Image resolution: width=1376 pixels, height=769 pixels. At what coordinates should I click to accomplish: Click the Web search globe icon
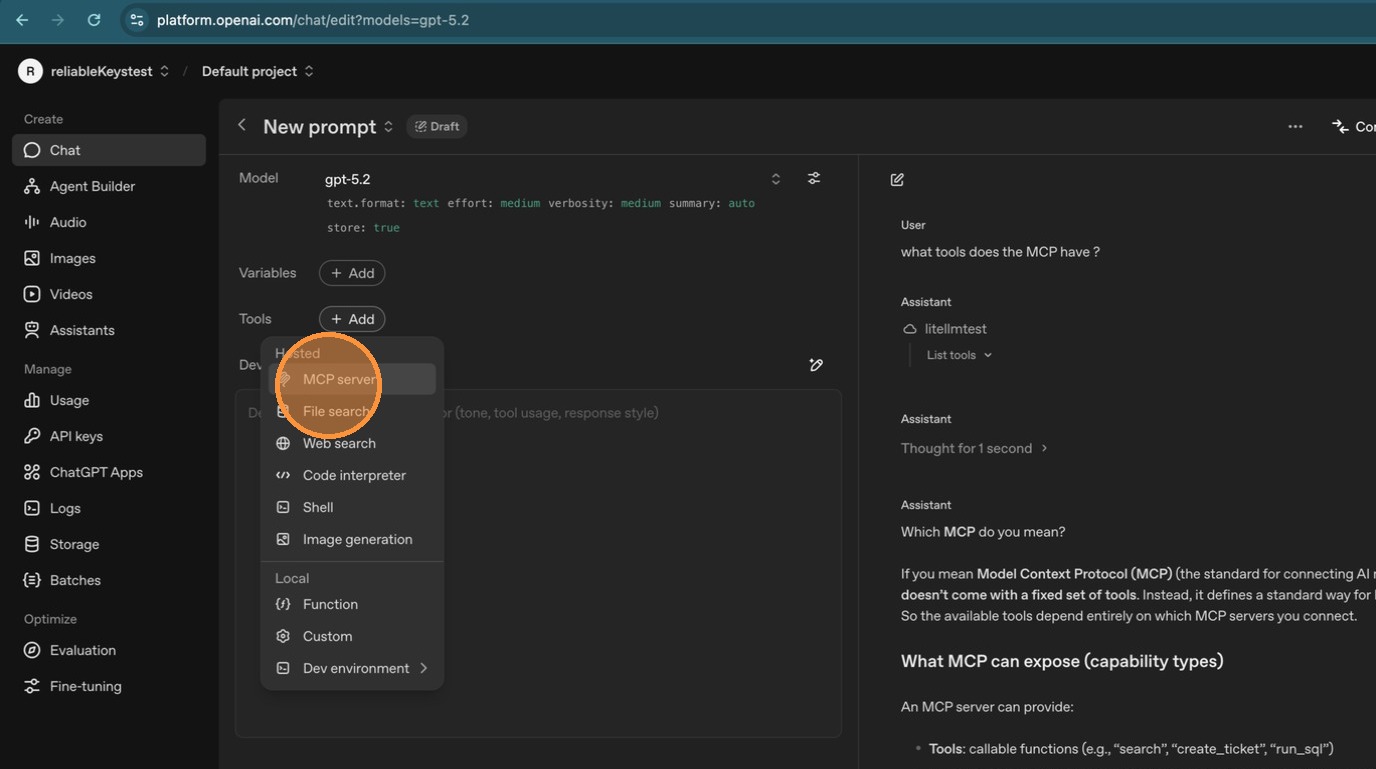pyautogui.click(x=283, y=443)
